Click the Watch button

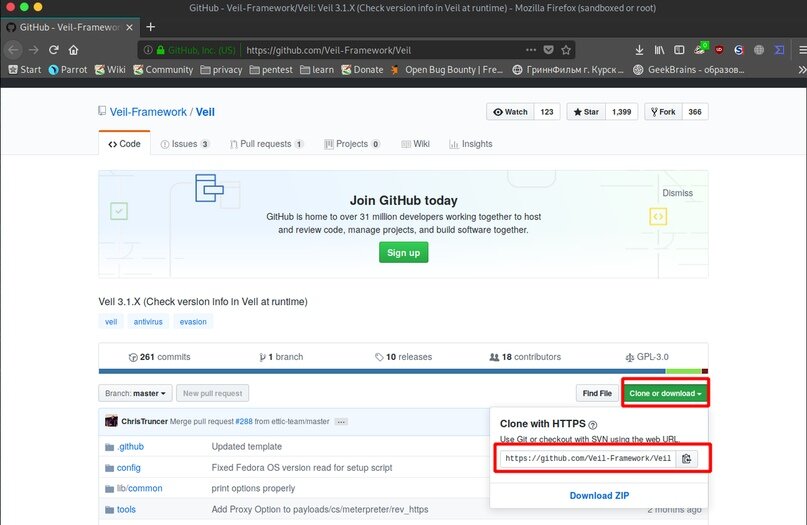click(511, 112)
